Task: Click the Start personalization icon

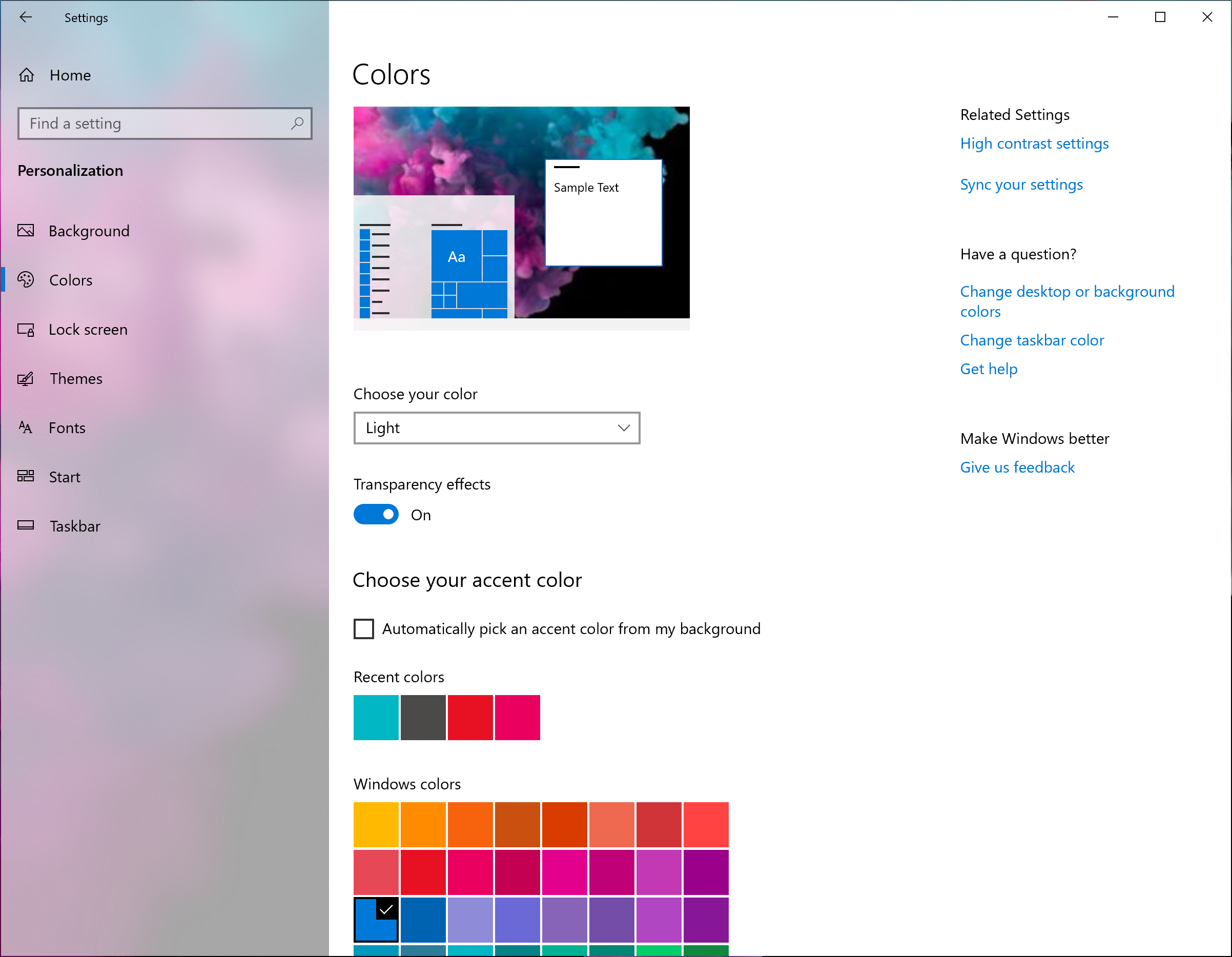Action: point(27,476)
